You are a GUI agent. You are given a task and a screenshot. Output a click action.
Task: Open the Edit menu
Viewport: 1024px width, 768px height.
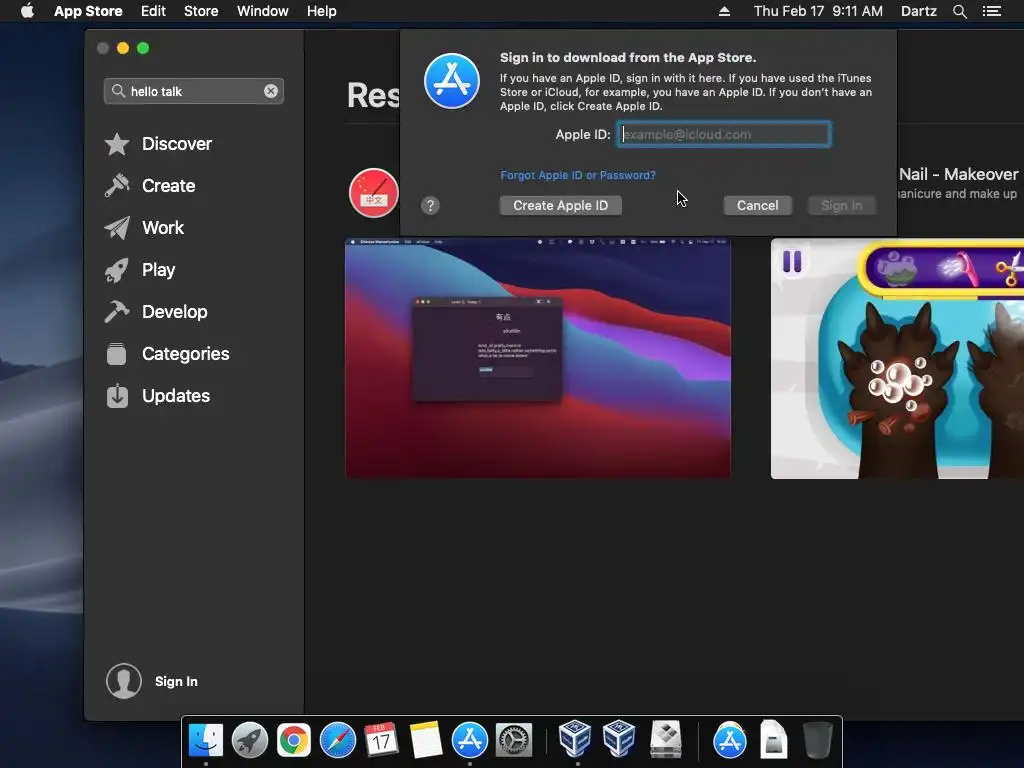pyautogui.click(x=153, y=11)
